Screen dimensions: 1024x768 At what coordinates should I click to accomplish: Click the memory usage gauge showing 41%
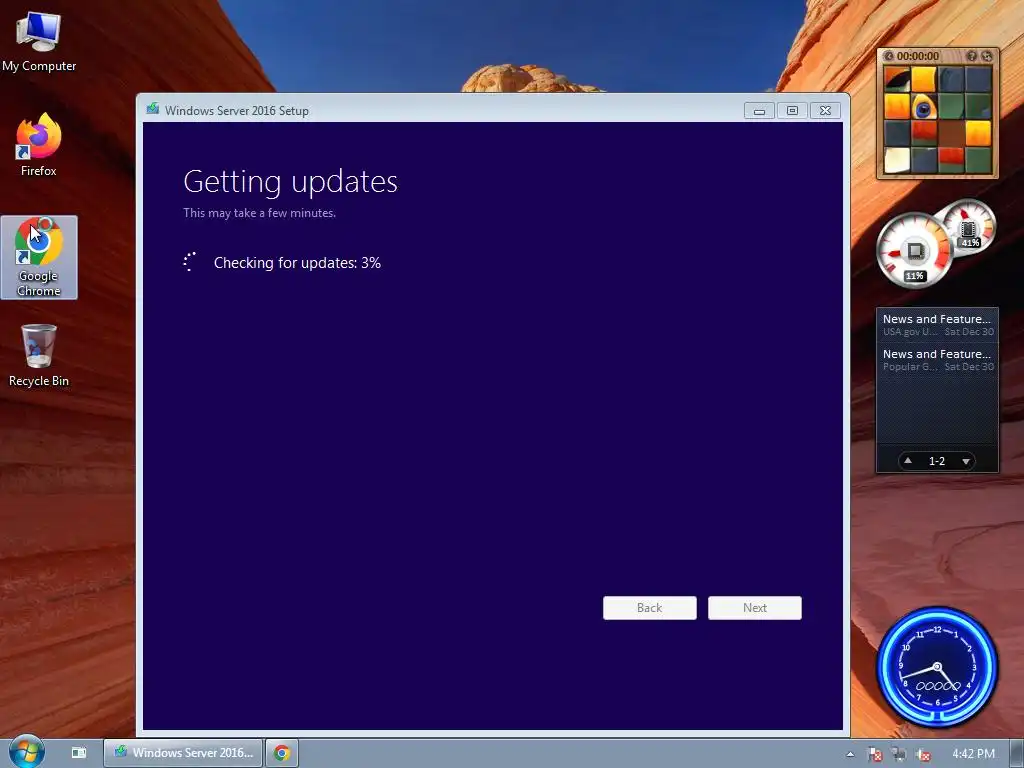(x=969, y=227)
